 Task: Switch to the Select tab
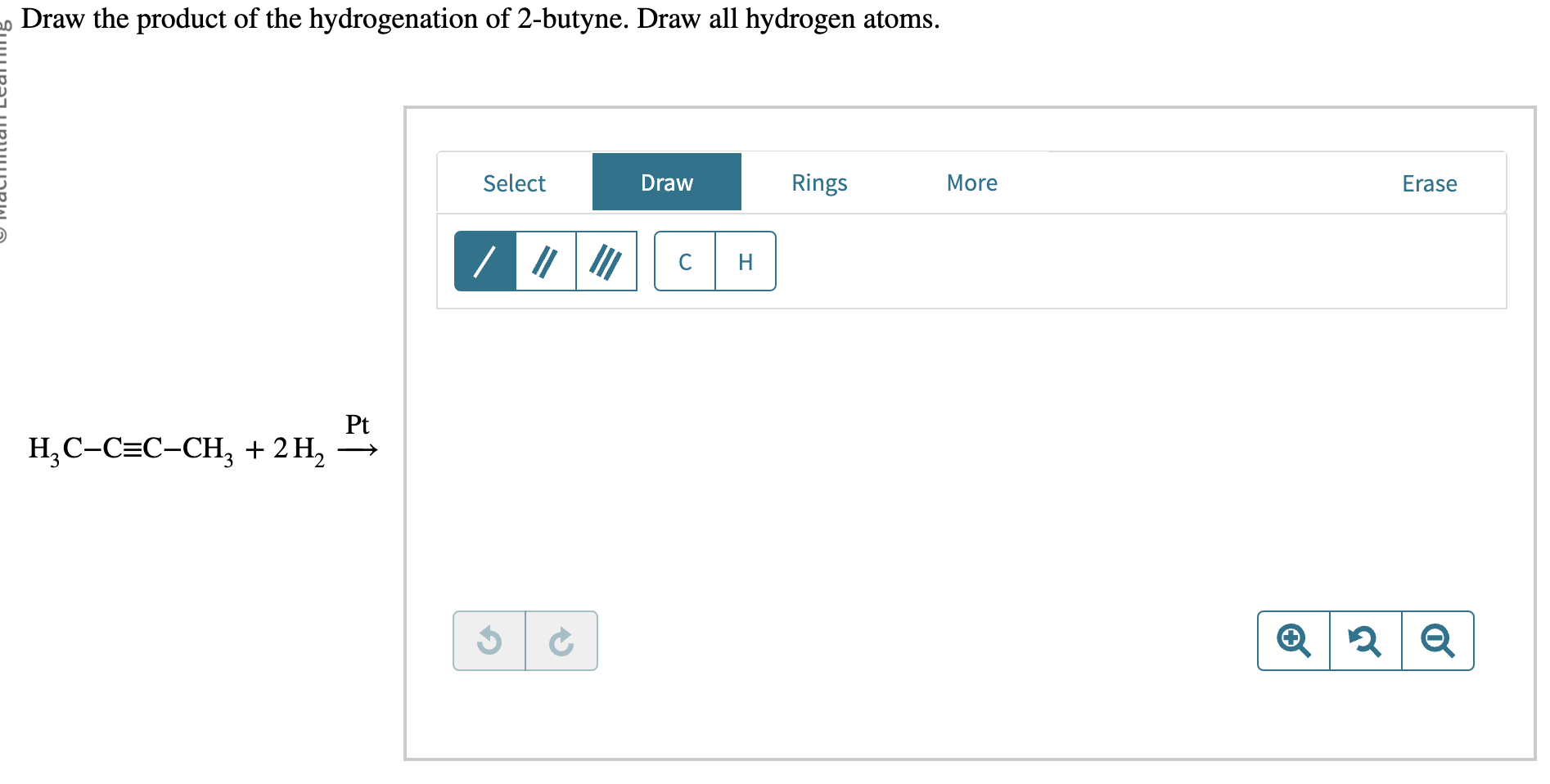click(514, 183)
